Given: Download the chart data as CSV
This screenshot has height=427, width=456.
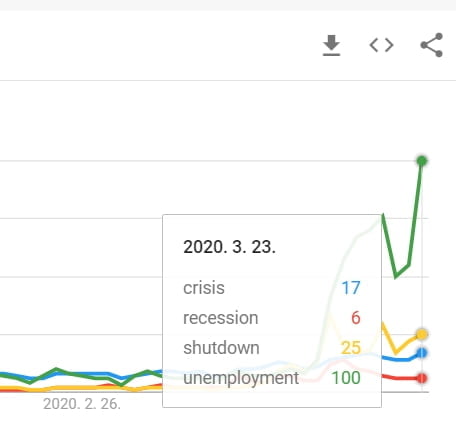Looking at the screenshot, I should click(x=331, y=45).
